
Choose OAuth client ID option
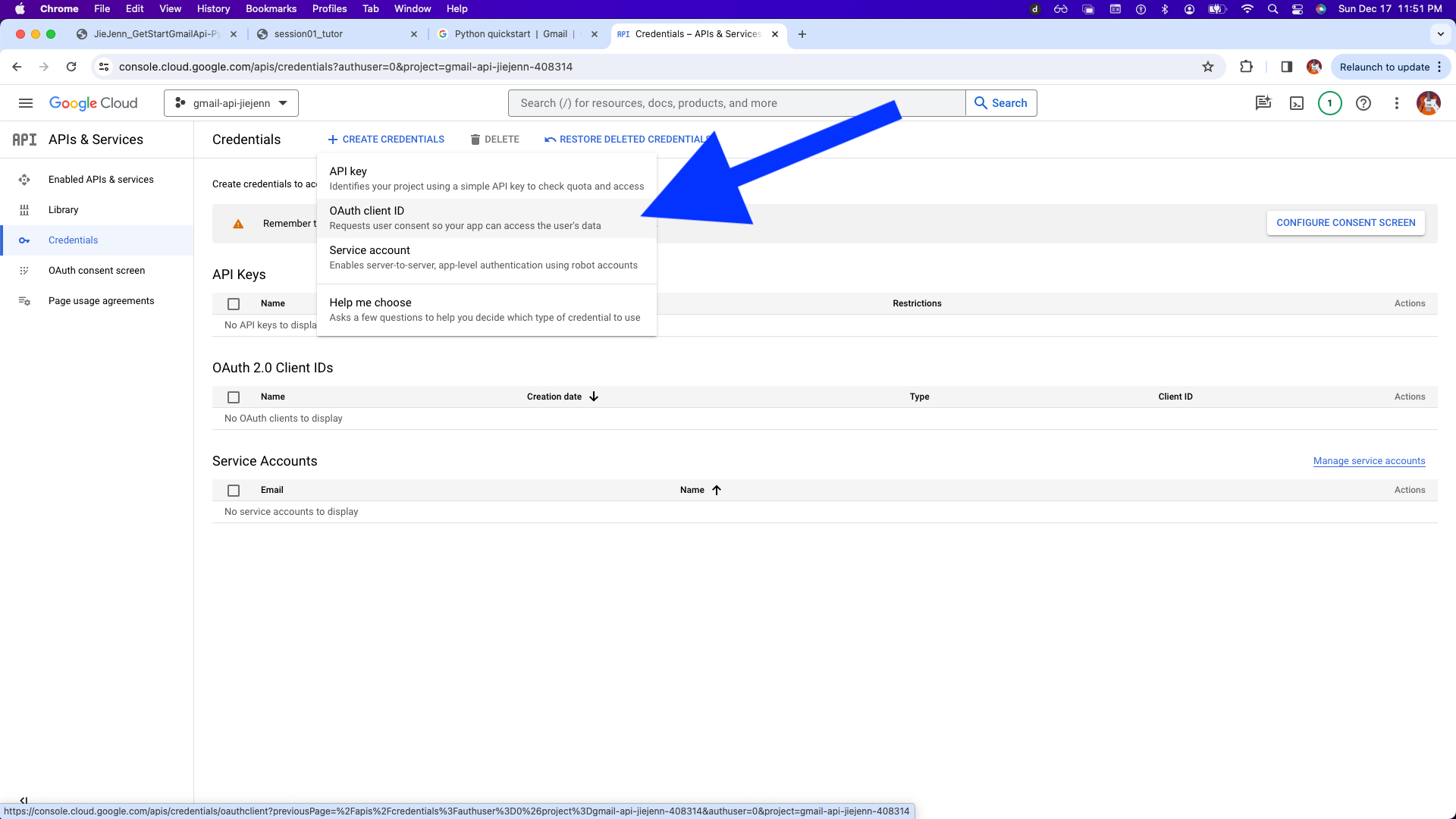487,218
